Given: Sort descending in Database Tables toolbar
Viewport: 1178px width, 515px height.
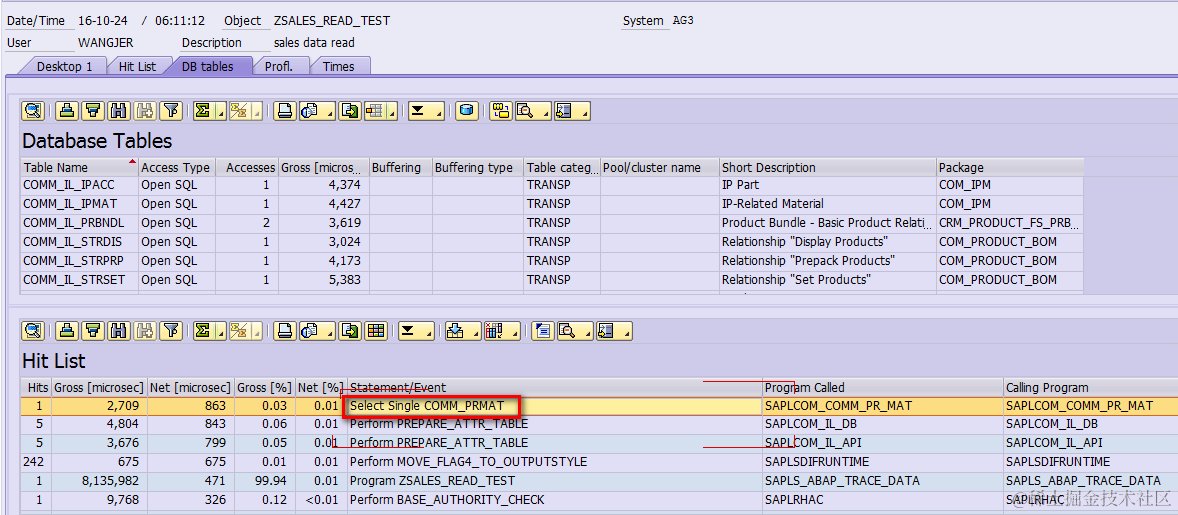Looking at the screenshot, I should pos(92,111).
